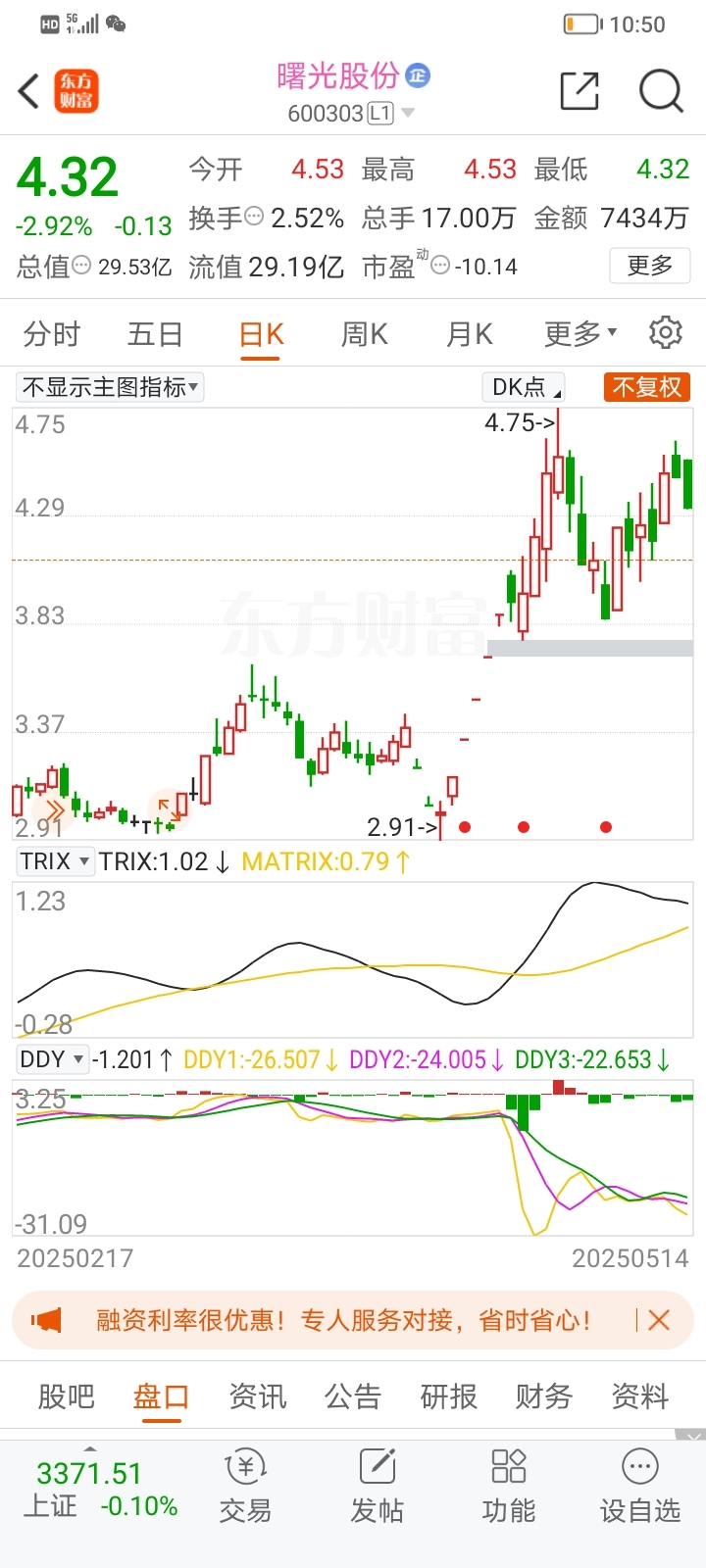Tap the DDY1:-26.507 value label
706x1568 pixels.
click(x=261, y=1059)
